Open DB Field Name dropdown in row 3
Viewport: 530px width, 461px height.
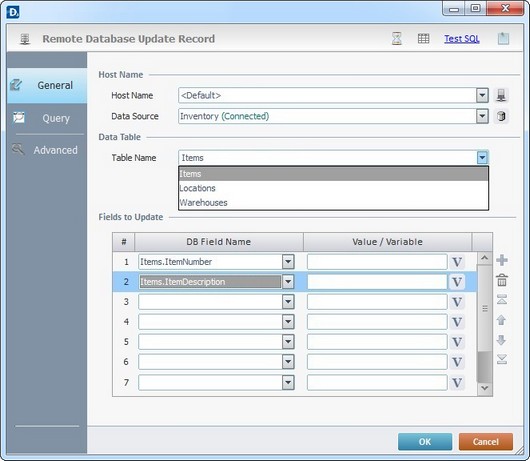(x=288, y=301)
